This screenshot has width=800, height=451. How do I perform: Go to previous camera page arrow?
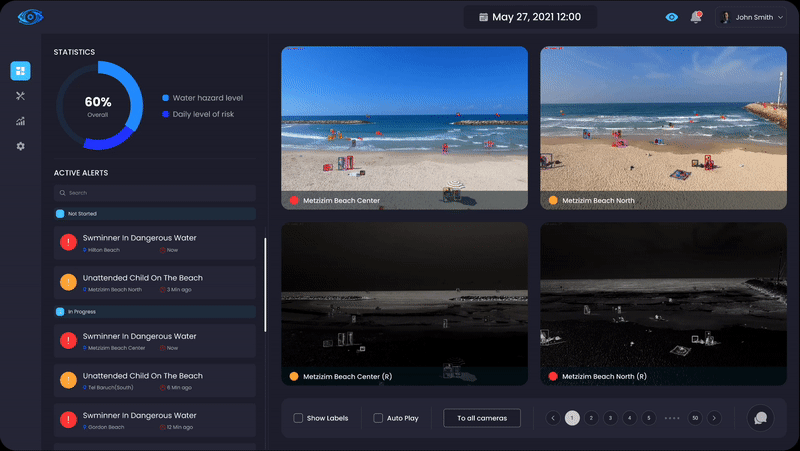(553, 418)
